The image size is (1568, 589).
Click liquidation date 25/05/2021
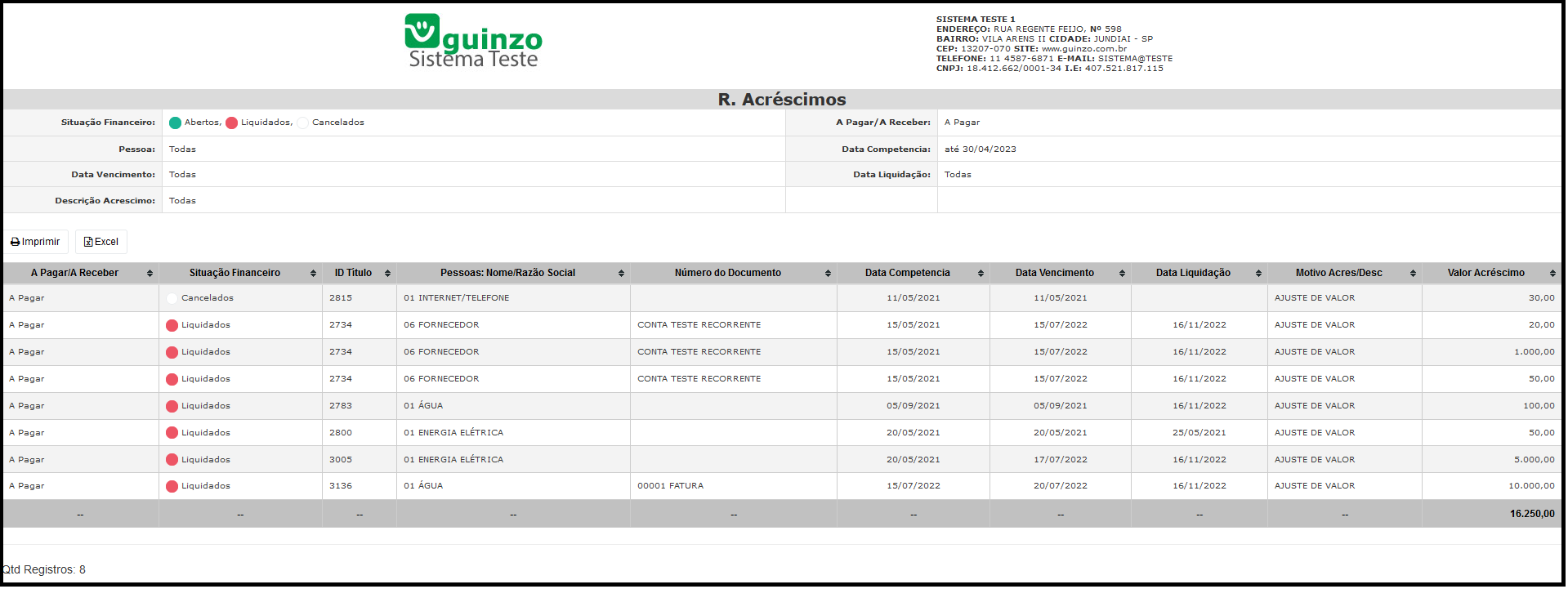click(x=1199, y=433)
